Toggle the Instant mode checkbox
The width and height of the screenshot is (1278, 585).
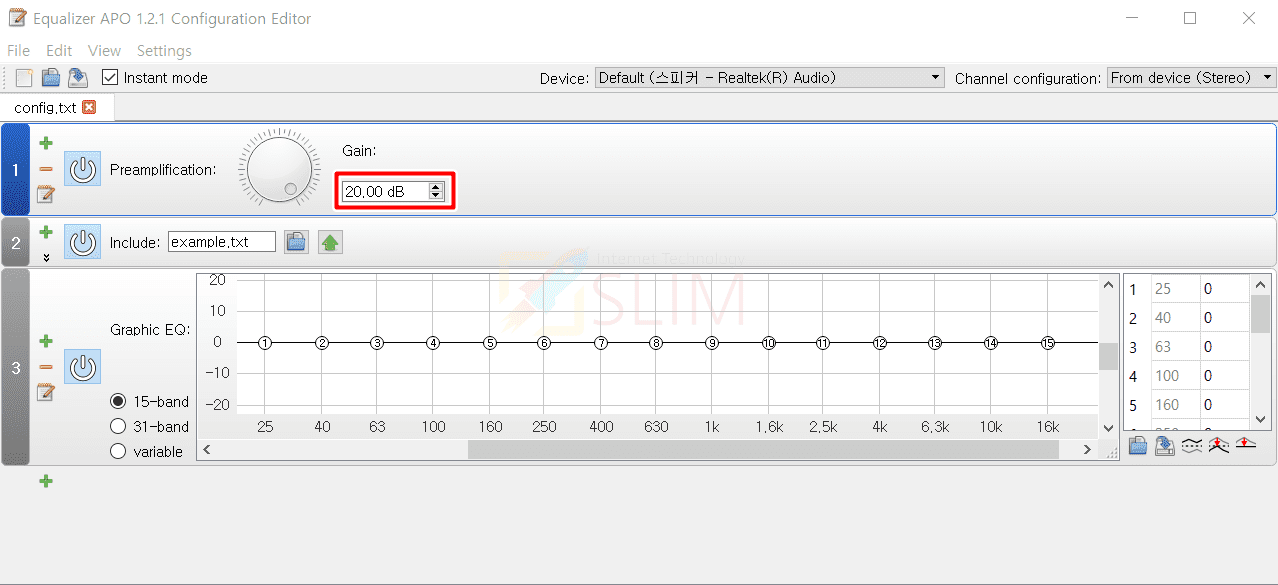coord(110,77)
